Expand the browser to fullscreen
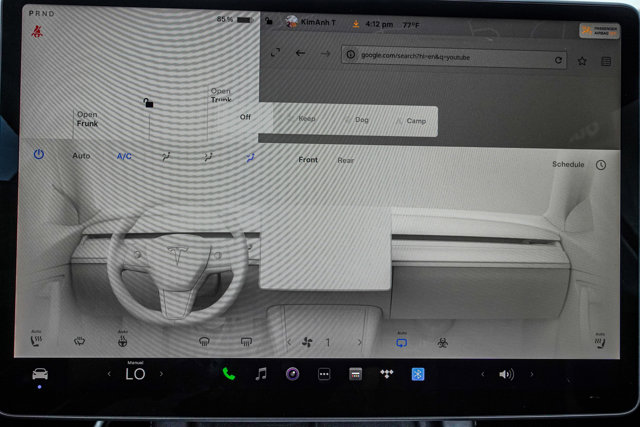Viewport: 640px width, 427px height. coord(276,52)
